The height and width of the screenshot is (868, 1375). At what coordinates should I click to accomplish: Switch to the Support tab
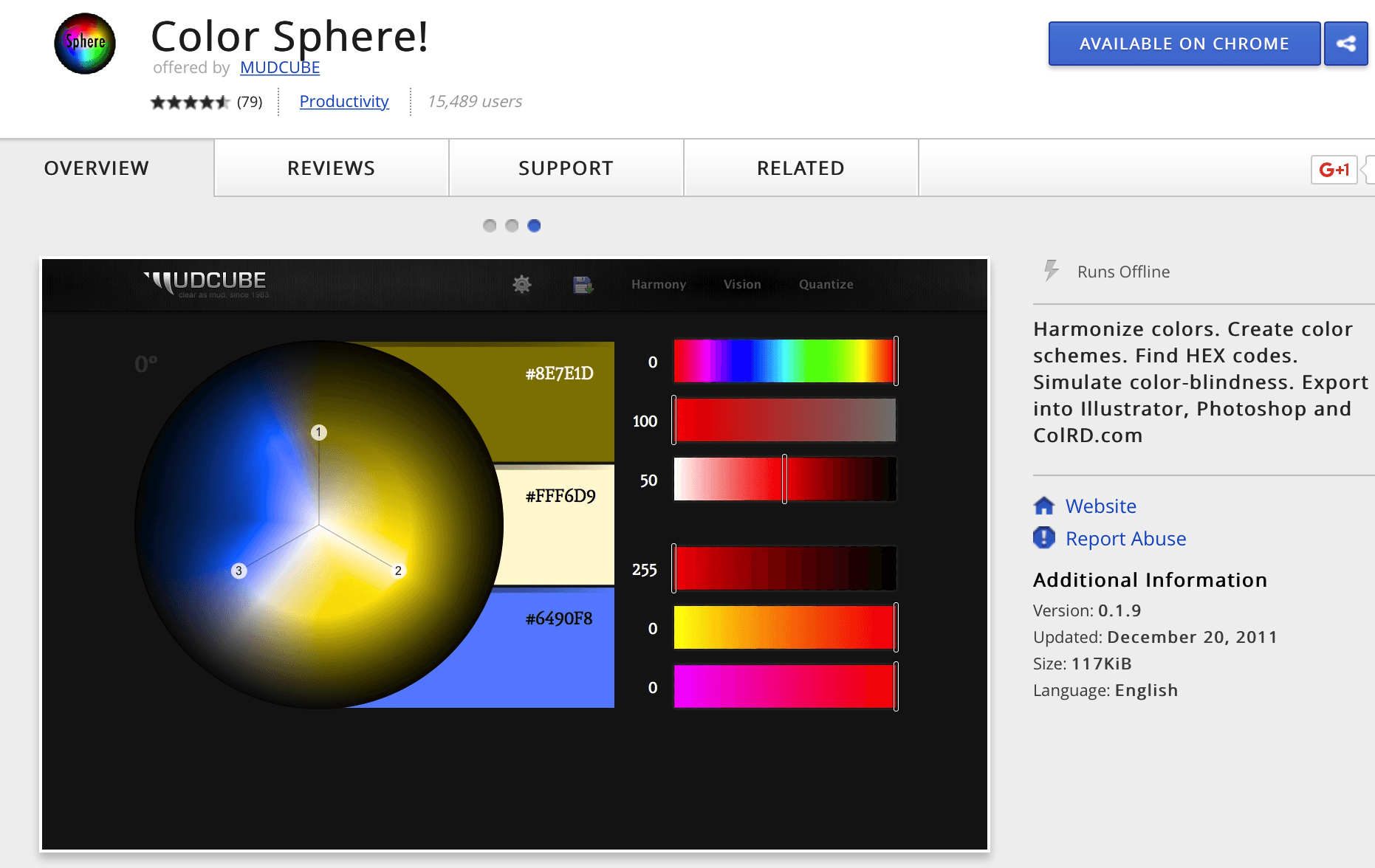pos(566,168)
